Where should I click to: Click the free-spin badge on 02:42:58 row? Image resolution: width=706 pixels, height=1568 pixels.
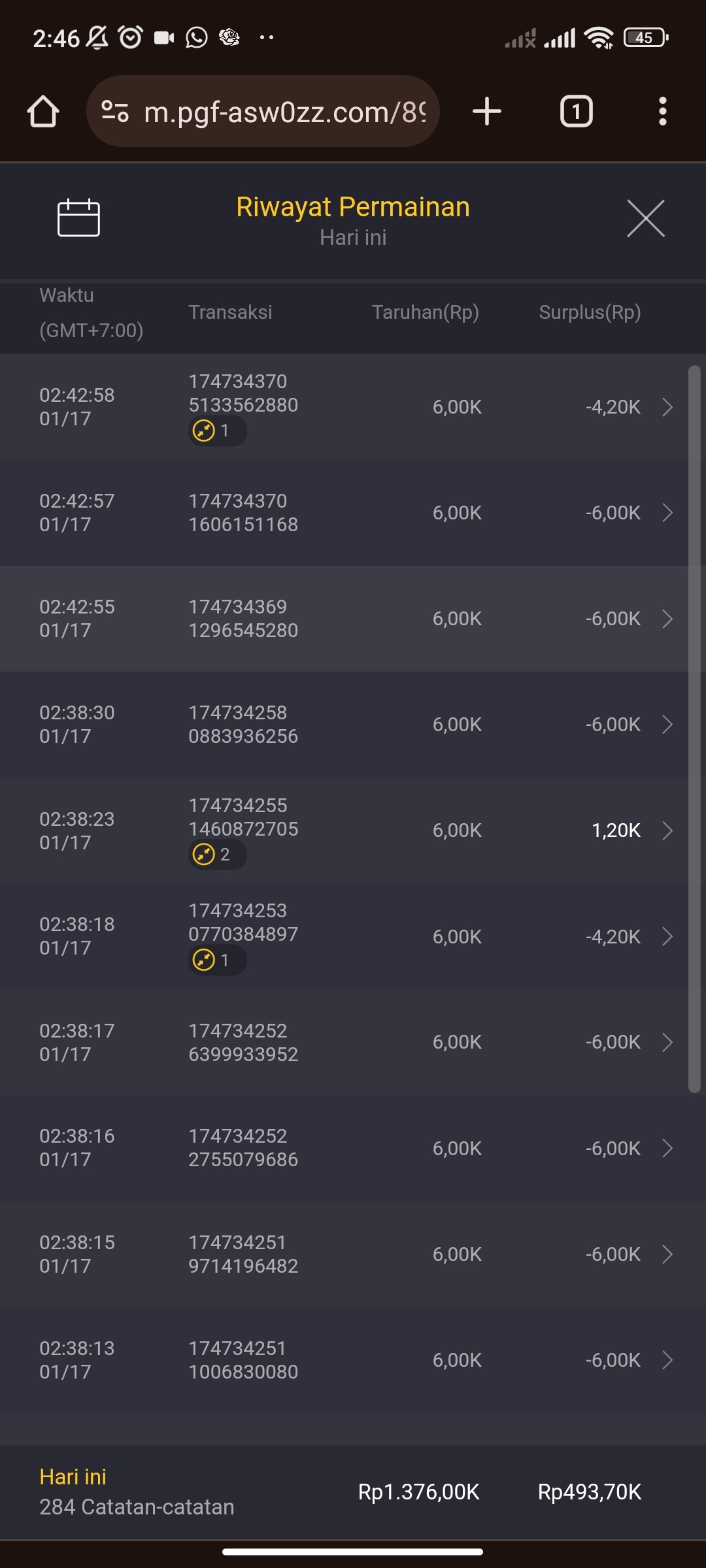click(x=216, y=431)
